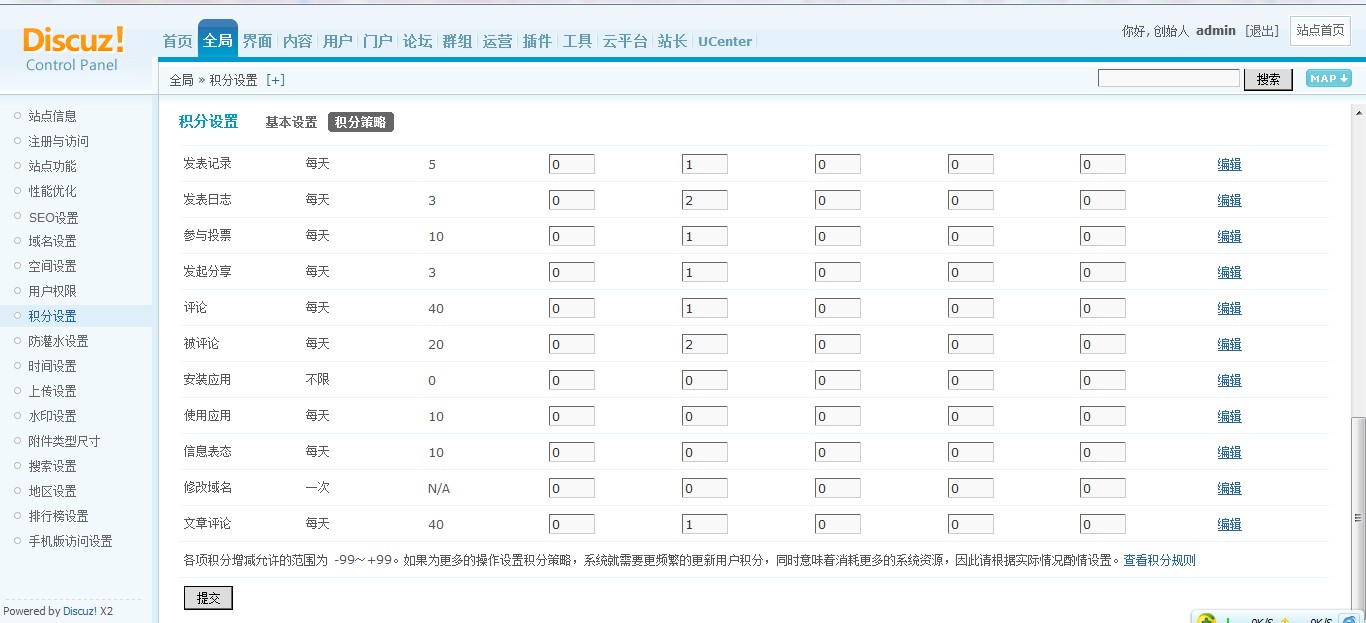This screenshot has height=623, width=1366.
Task: Open 地区设置 in the sidebar
Action: click(x=52, y=491)
